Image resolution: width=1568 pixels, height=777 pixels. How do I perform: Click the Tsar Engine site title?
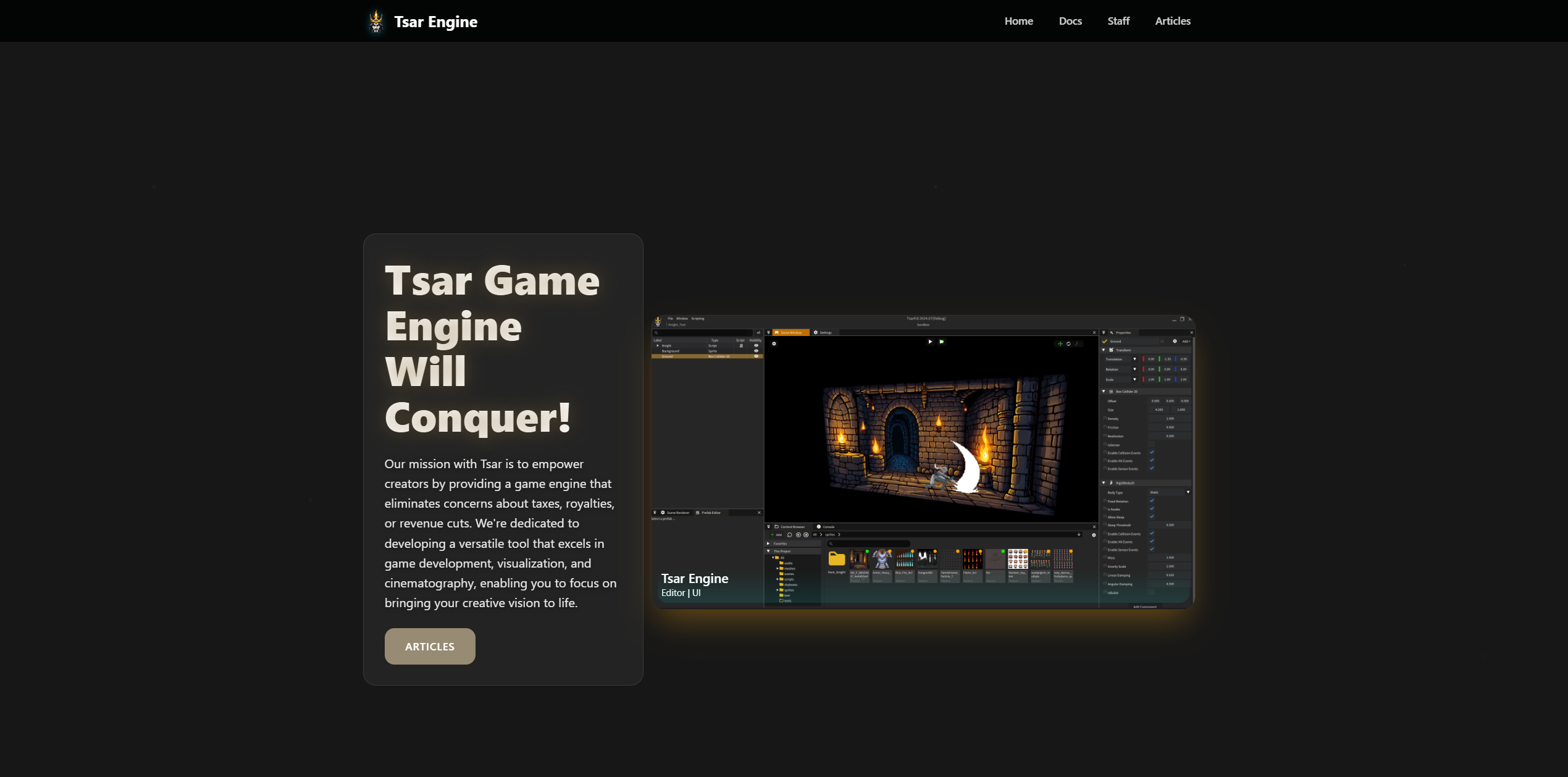[x=436, y=22]
